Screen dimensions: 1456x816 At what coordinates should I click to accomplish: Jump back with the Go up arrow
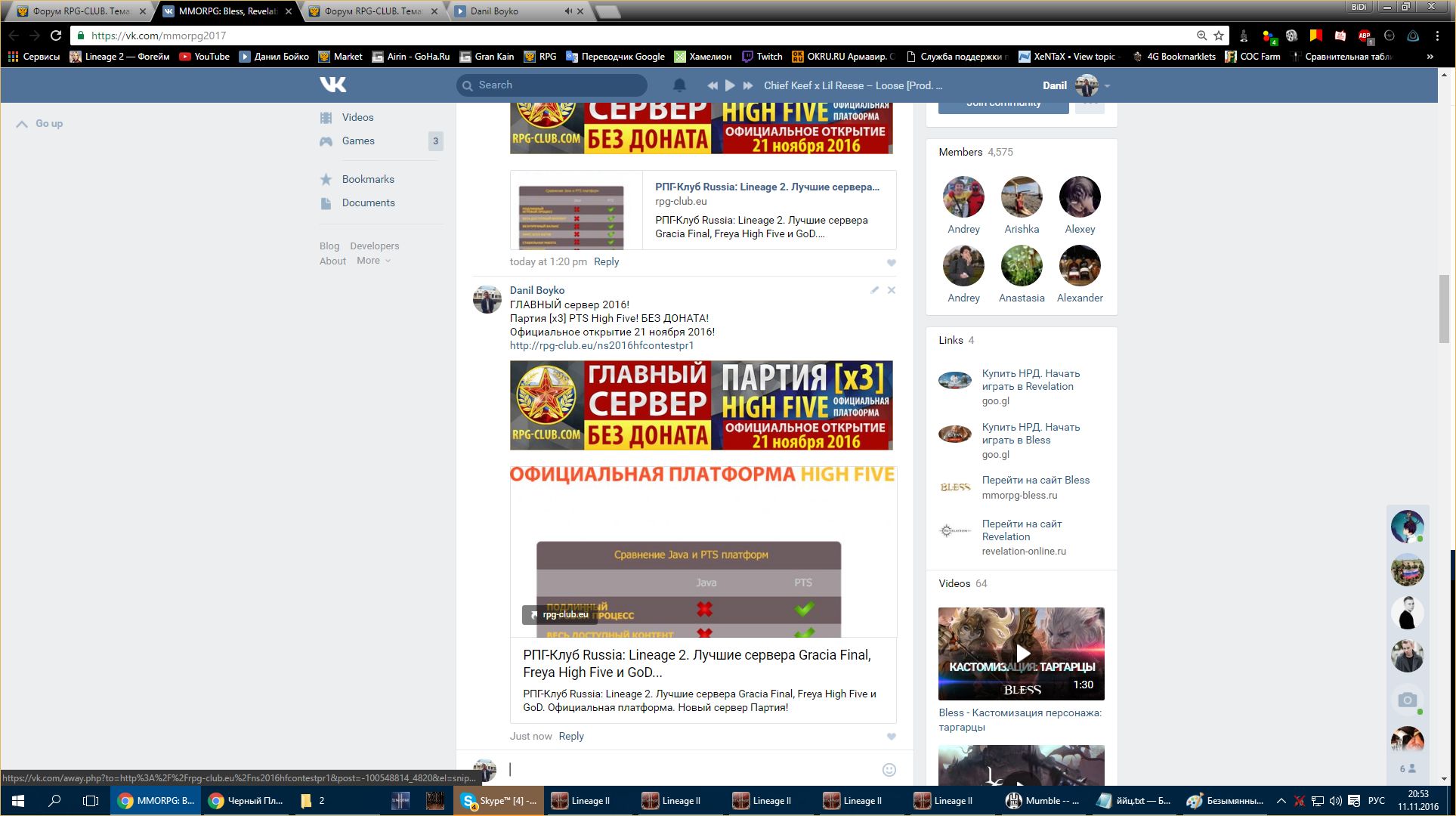click(x=39, y=123)
